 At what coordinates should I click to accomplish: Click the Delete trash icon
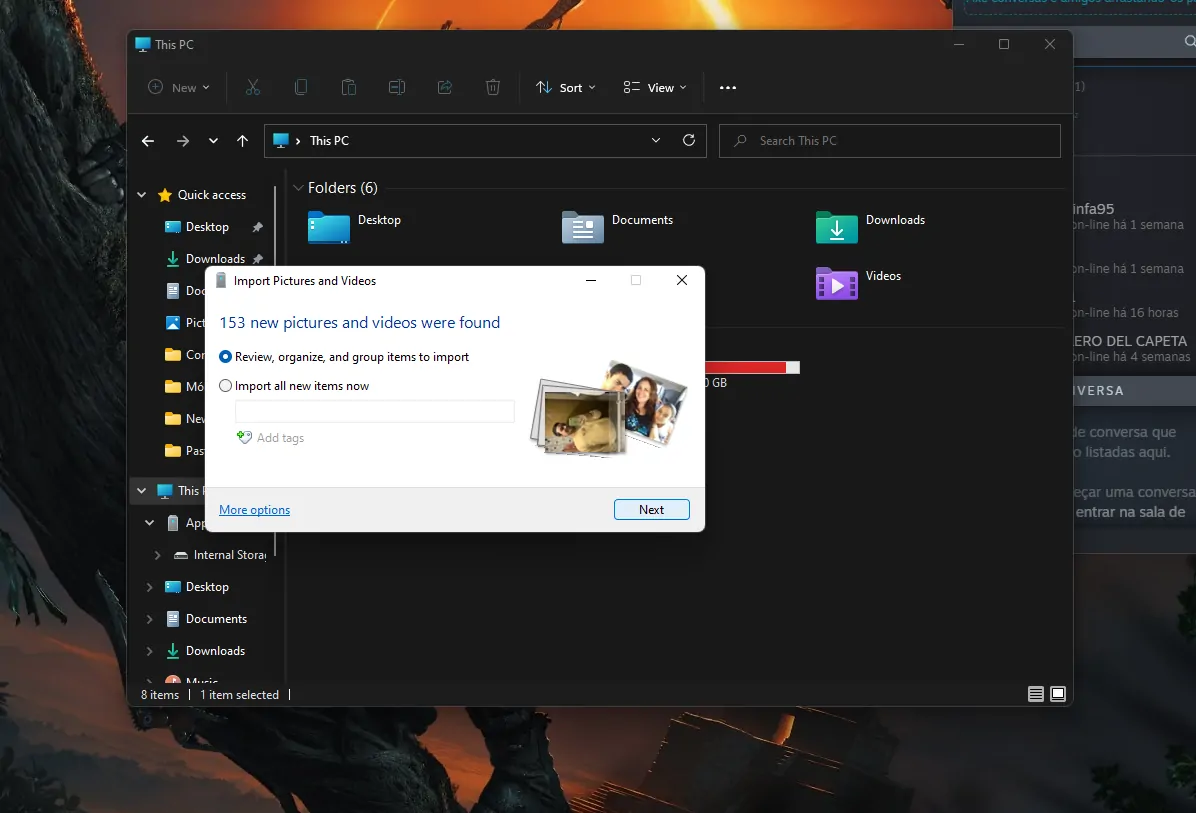[x=493, y=88]
